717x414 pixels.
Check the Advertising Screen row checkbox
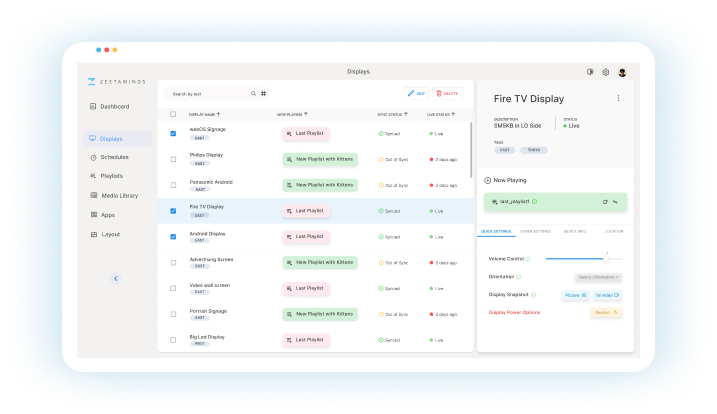[173, 263]
